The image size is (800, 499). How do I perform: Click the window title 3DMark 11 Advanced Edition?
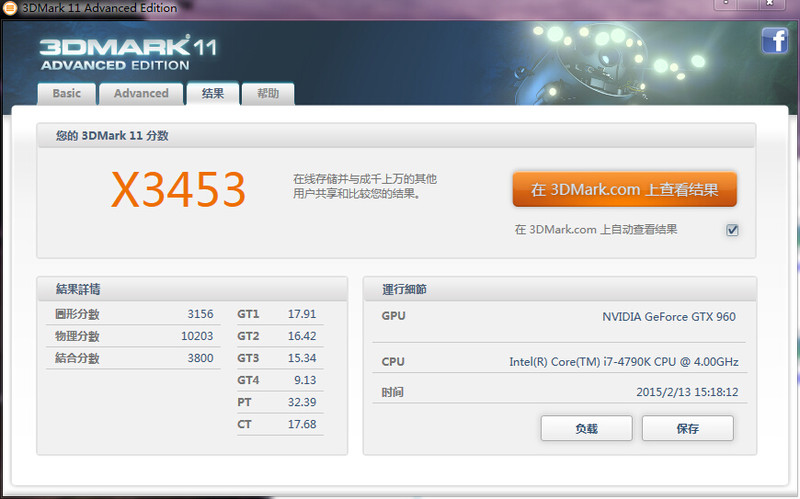pyautogui.click(x=99, y=8)
